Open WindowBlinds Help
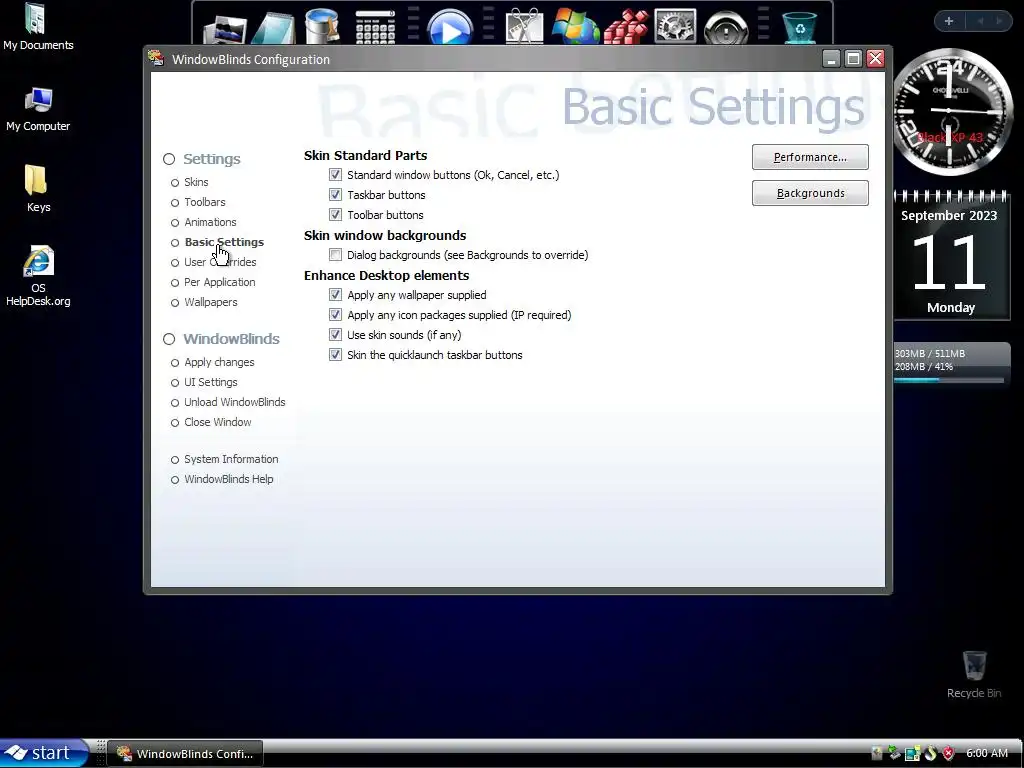Screen dimensions: 1024x768 click(x=229, y=479)
